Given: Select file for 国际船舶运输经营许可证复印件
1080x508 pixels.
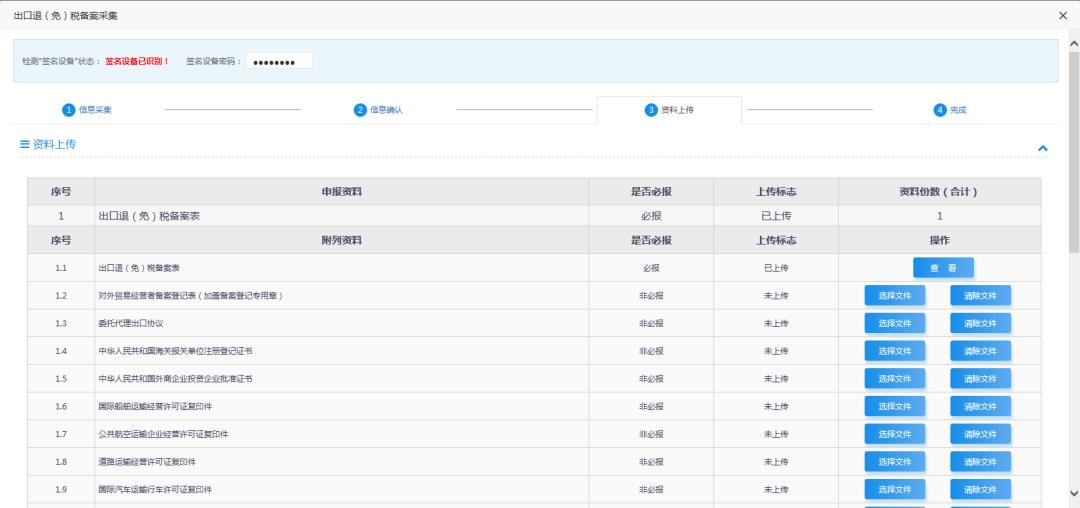Looking at the screenshot, I should (x=895, y=406).
